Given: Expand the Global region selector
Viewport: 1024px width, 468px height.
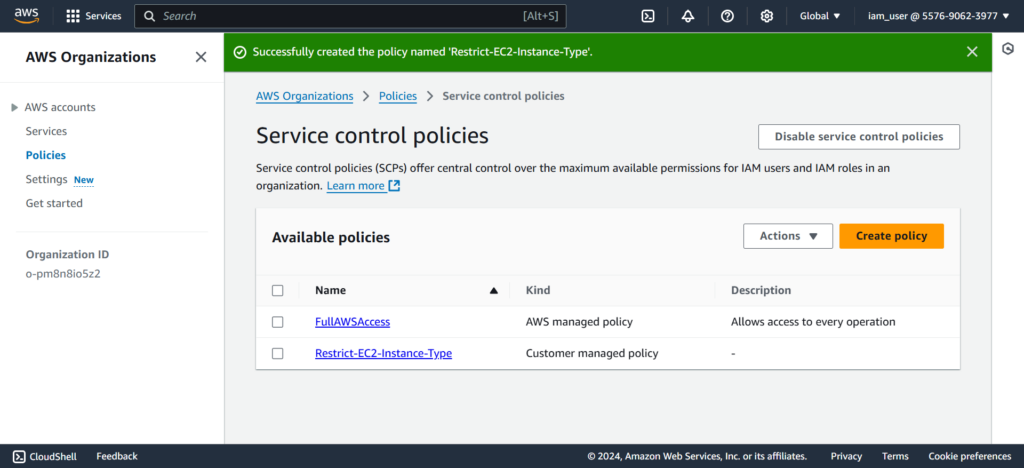Looking at the screenshot, I should pyautogui.click(x=820, y=16).
